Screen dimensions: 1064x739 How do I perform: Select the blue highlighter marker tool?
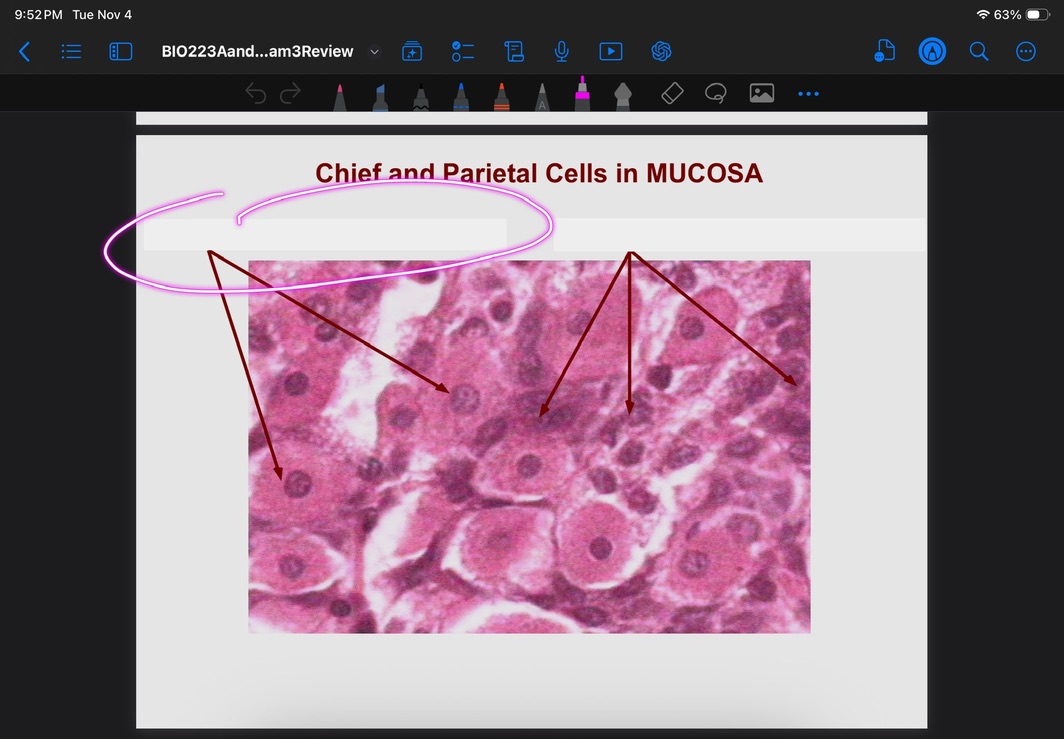pyautogui.click(x=380, y=97)
